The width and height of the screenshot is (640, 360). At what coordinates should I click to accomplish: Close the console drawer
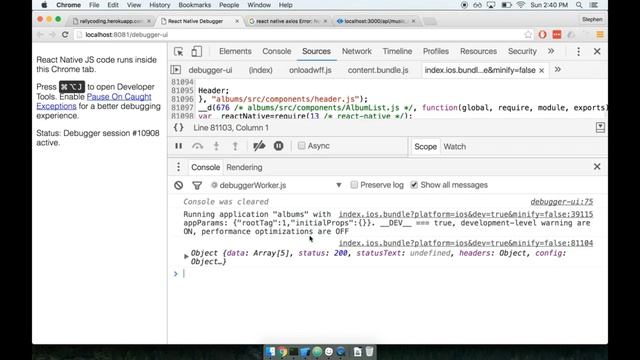tap(597, 167)
